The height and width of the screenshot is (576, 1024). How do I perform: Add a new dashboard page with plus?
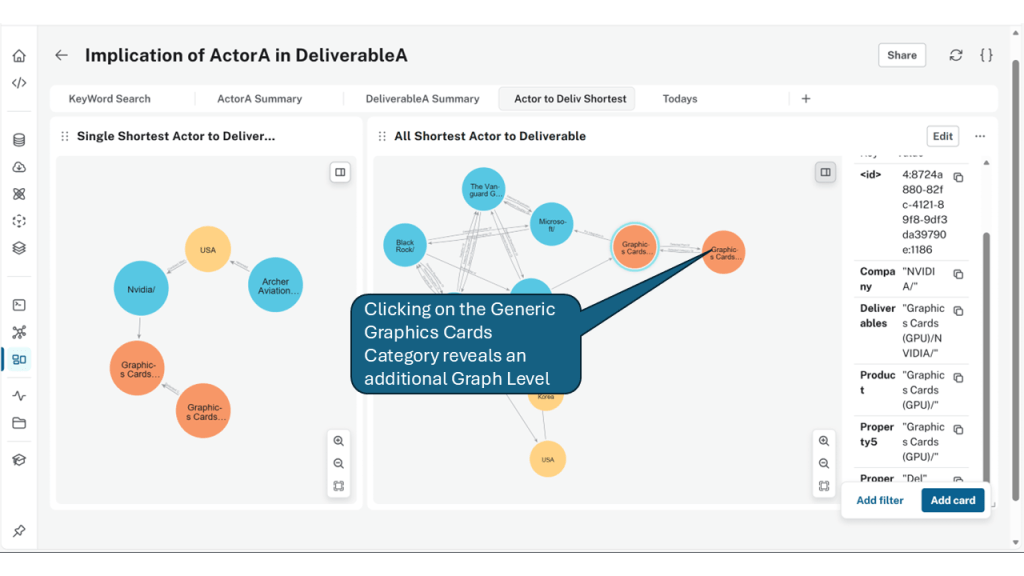pos(806,99)
